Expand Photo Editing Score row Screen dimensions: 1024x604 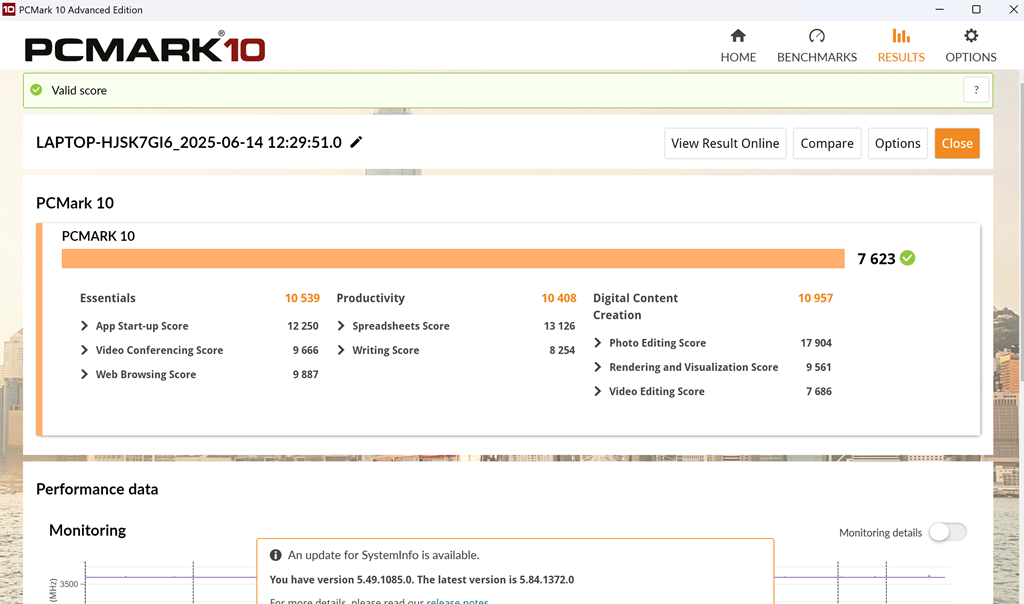click(x=598, y=343)
